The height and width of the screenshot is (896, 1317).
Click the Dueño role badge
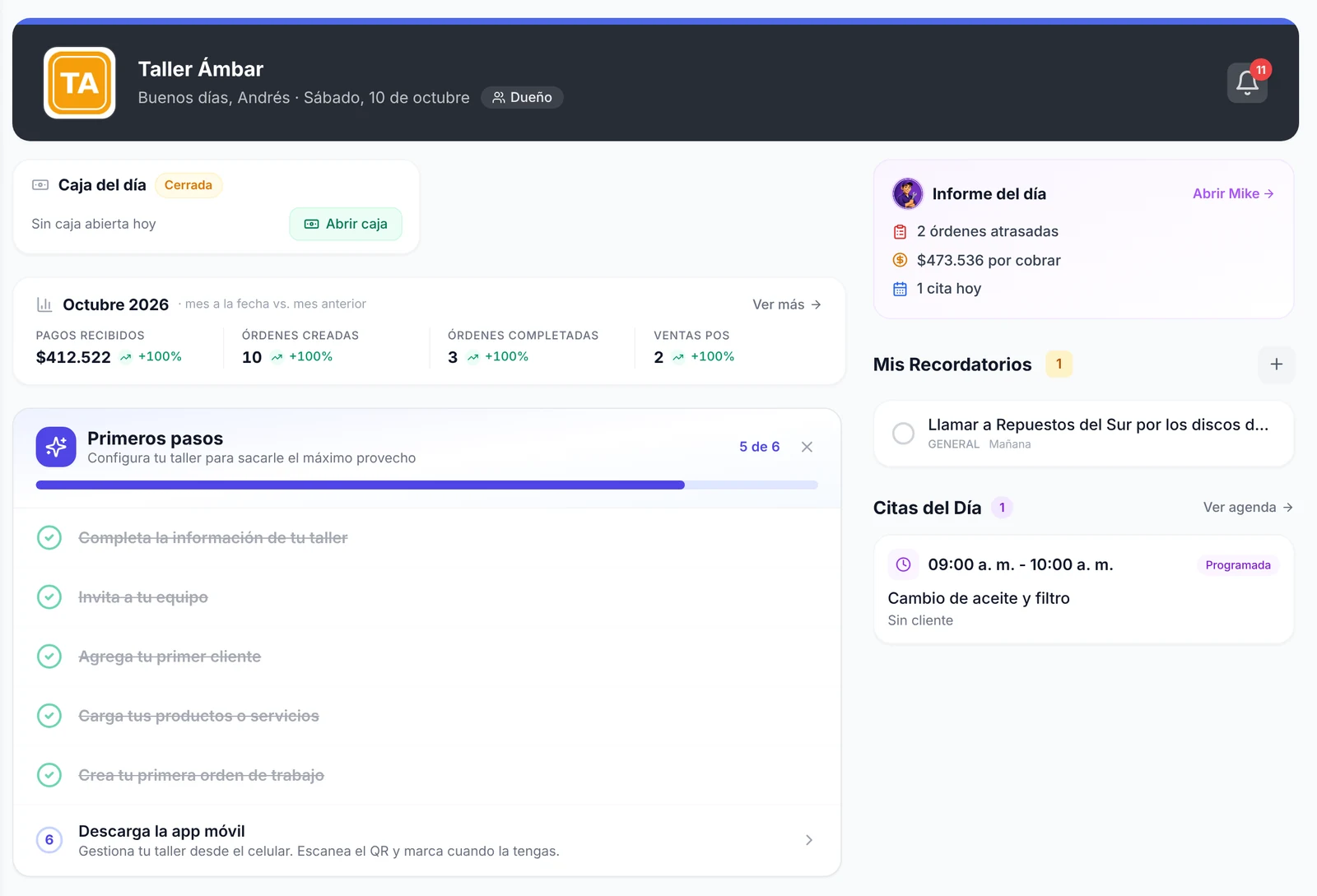coord(522,97)
